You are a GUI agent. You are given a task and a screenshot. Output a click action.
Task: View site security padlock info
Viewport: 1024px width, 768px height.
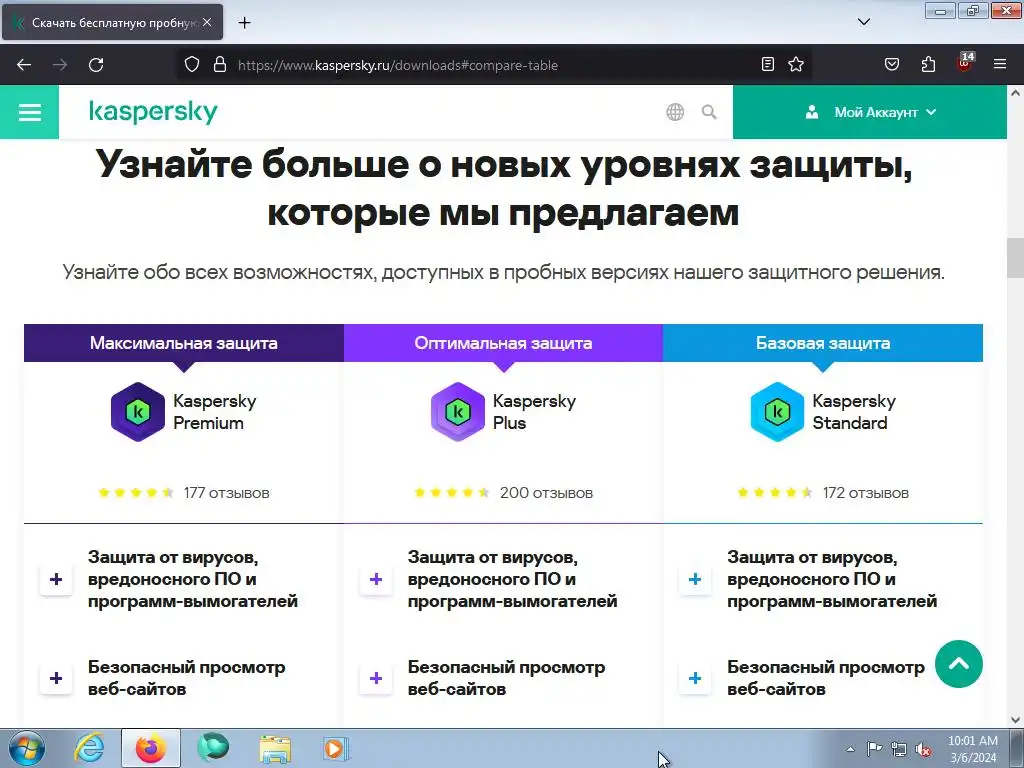(x=220, y=65)
